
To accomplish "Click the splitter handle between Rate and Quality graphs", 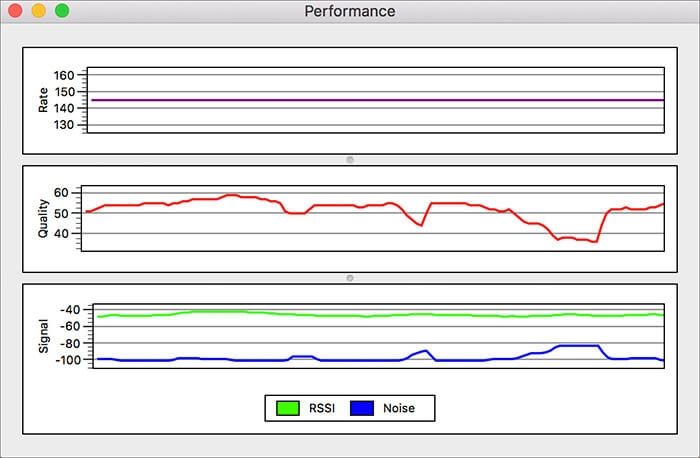I will point(350,160).
